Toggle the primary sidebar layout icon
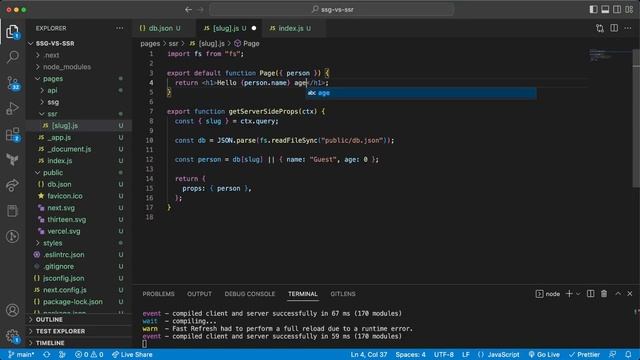 pyautogui.click(x=593, y=9)
